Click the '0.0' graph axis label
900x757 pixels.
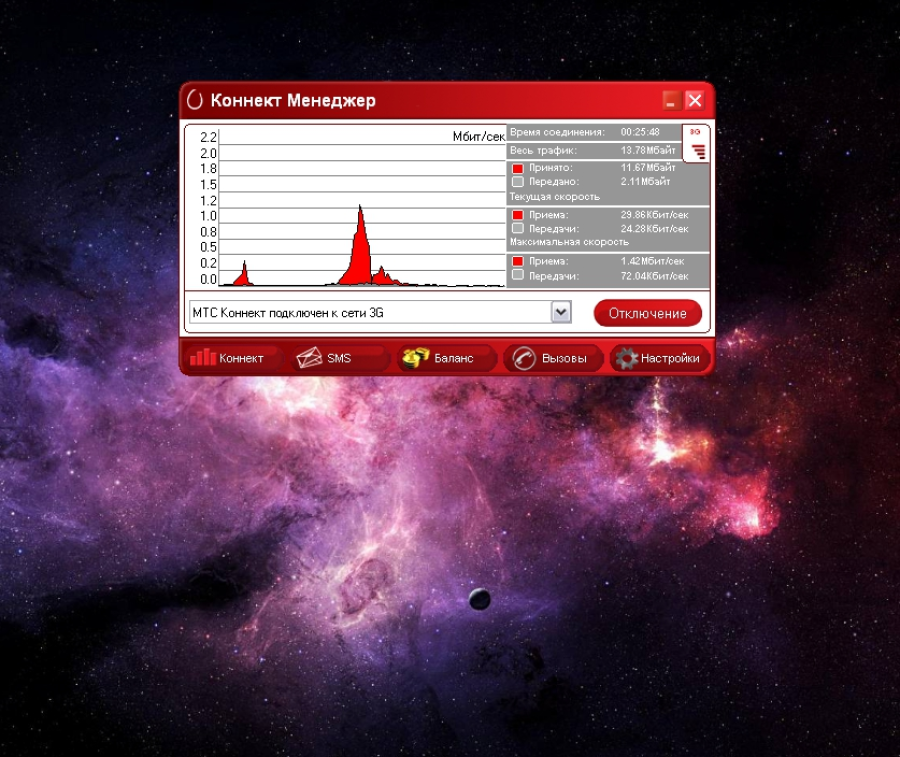(208, 279)
